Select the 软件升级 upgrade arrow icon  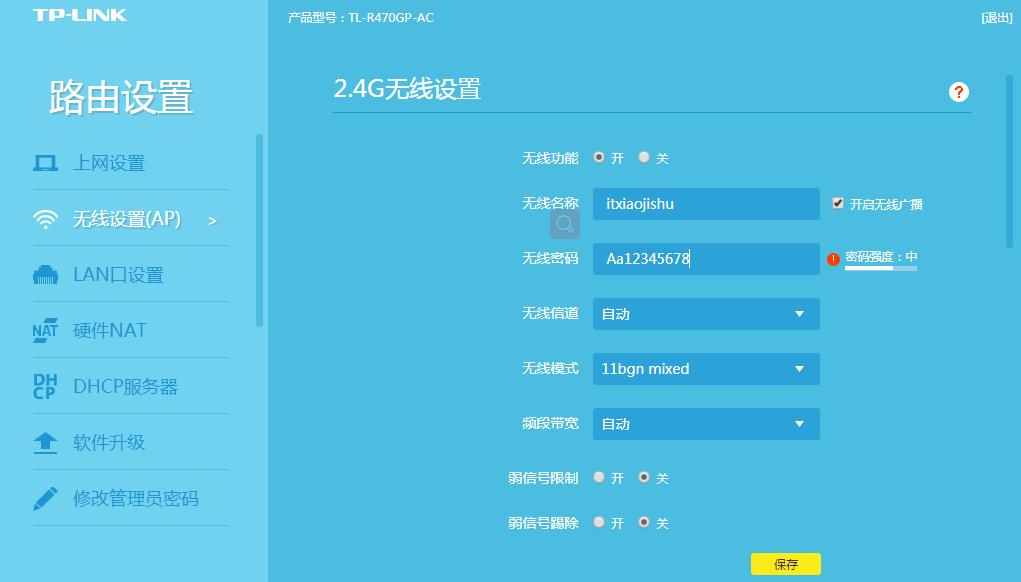(45, 443)
